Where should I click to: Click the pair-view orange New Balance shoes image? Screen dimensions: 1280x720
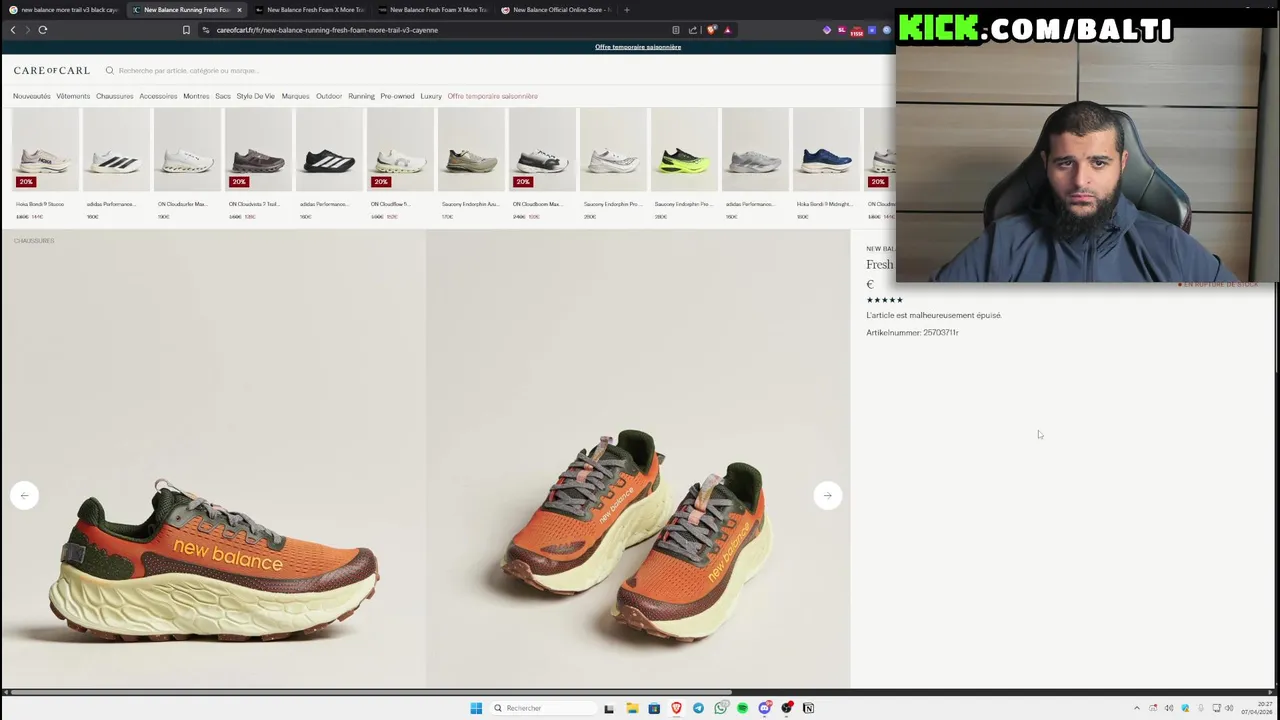click(638, 460)
